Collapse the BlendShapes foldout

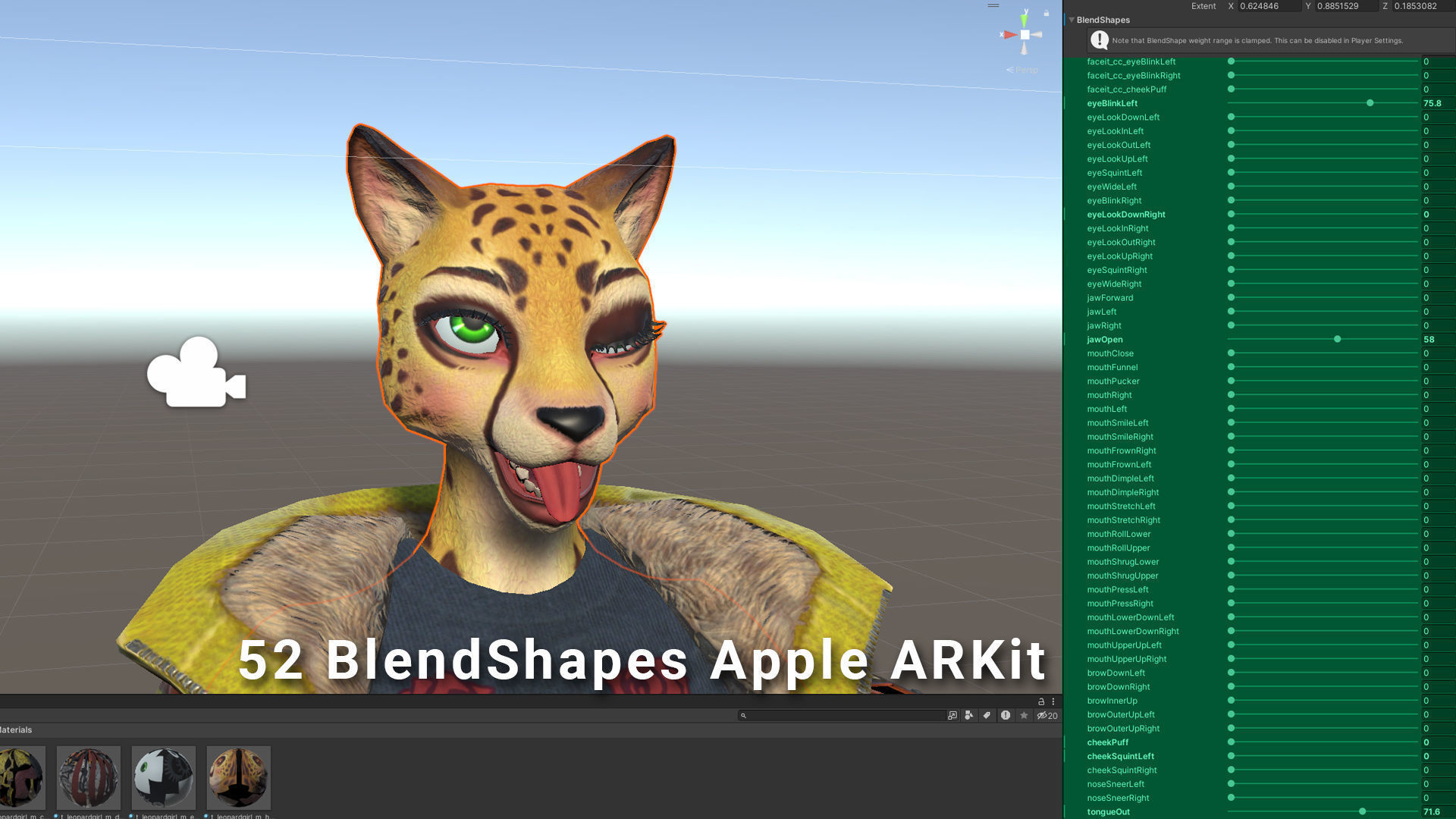point(1072,20)
